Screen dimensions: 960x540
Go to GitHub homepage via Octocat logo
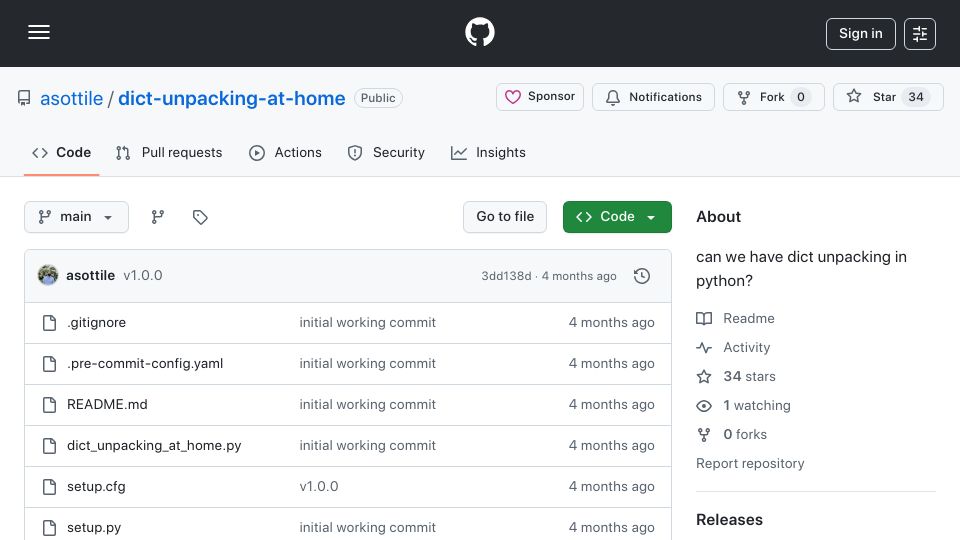479,32
